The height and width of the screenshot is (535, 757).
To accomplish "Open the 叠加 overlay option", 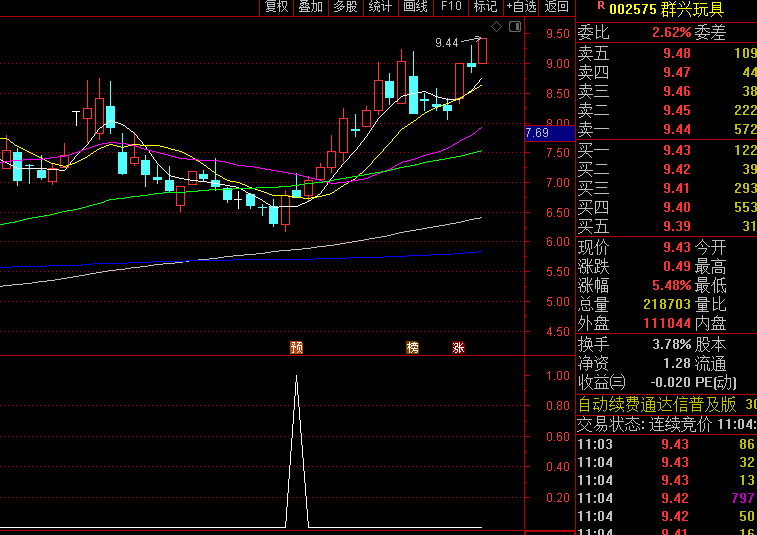I will point(311,7).
